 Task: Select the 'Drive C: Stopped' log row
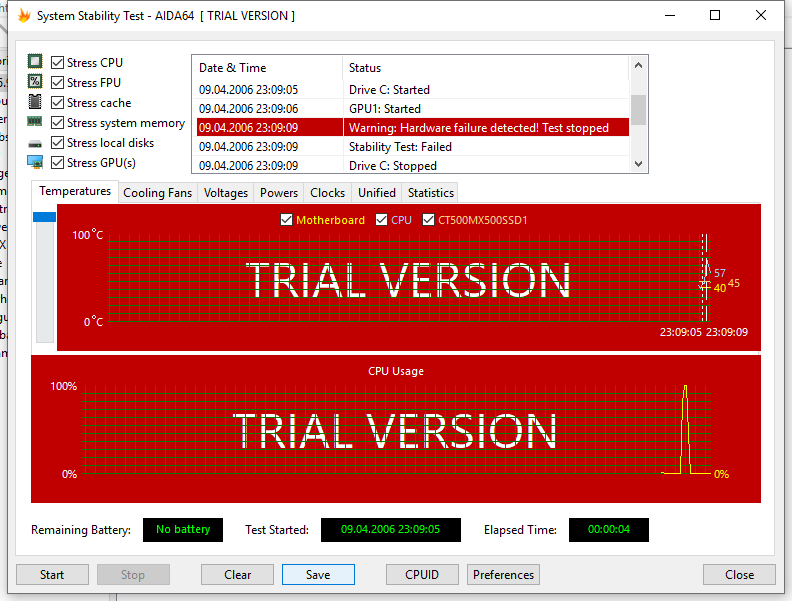coord(413,165)
